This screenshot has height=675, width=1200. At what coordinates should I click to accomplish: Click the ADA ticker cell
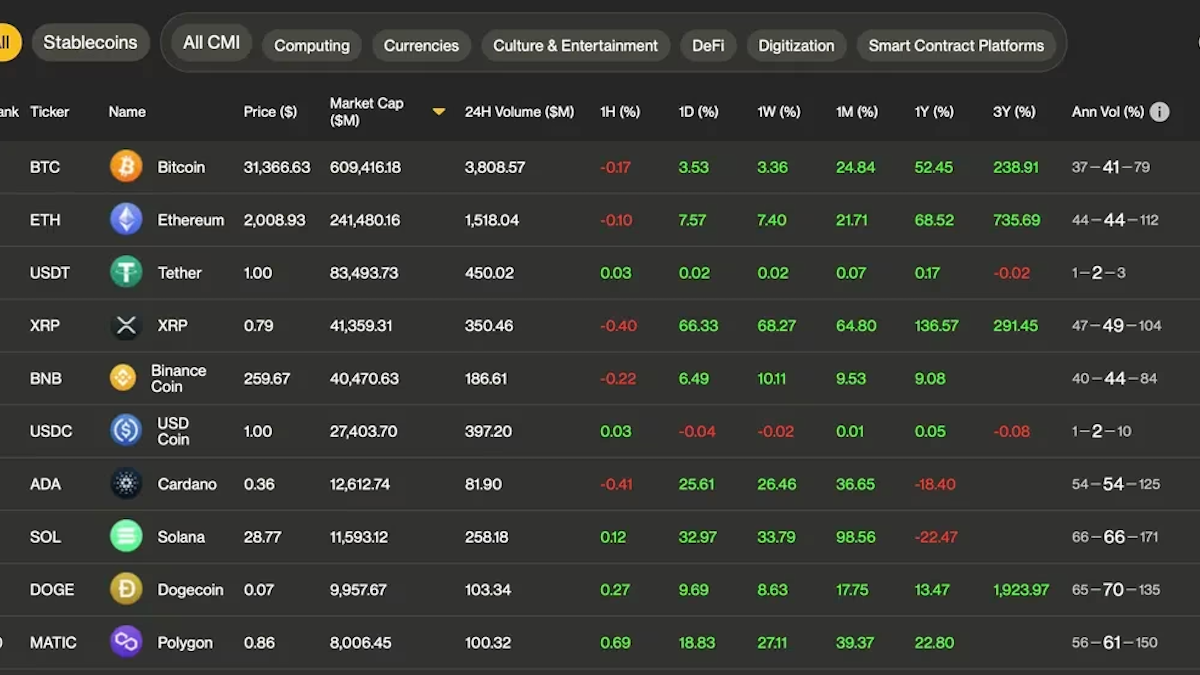(x=45, y=484)
